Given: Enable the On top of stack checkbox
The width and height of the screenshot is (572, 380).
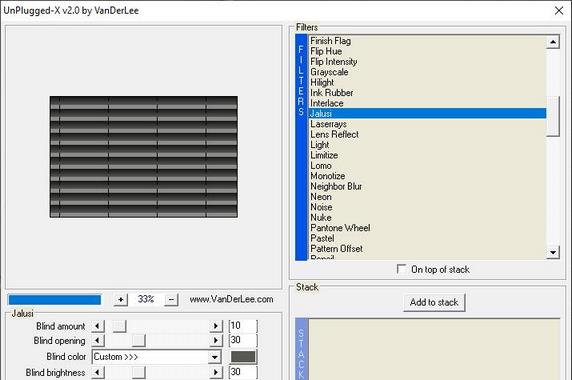Looking at the screenshot, I should 401,269.
